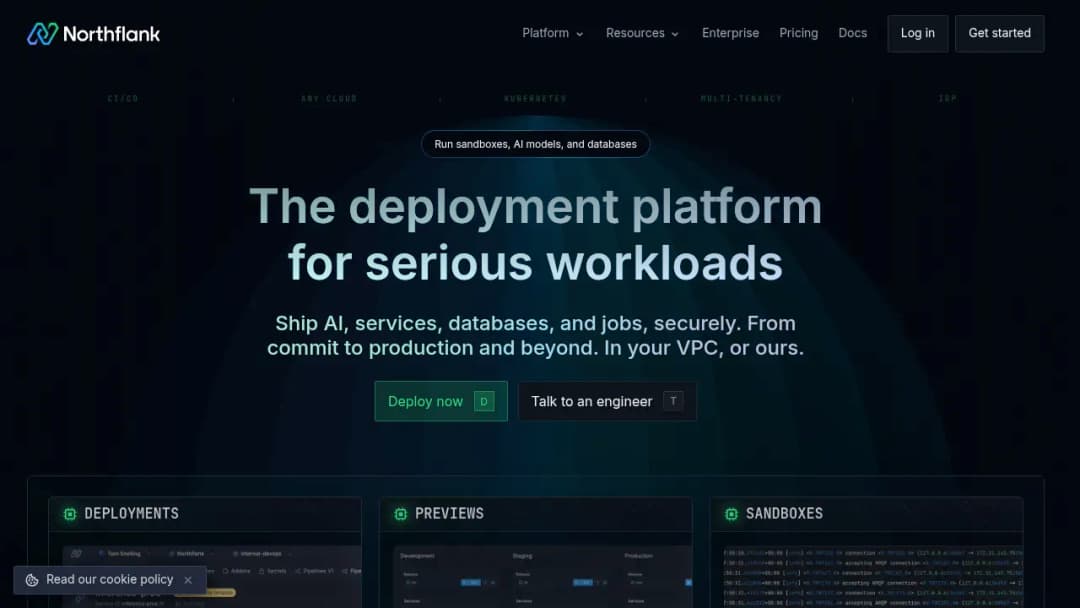Click the cookie icon in the cookie banner
This screenshot has height=608, width=1080.
32,580
